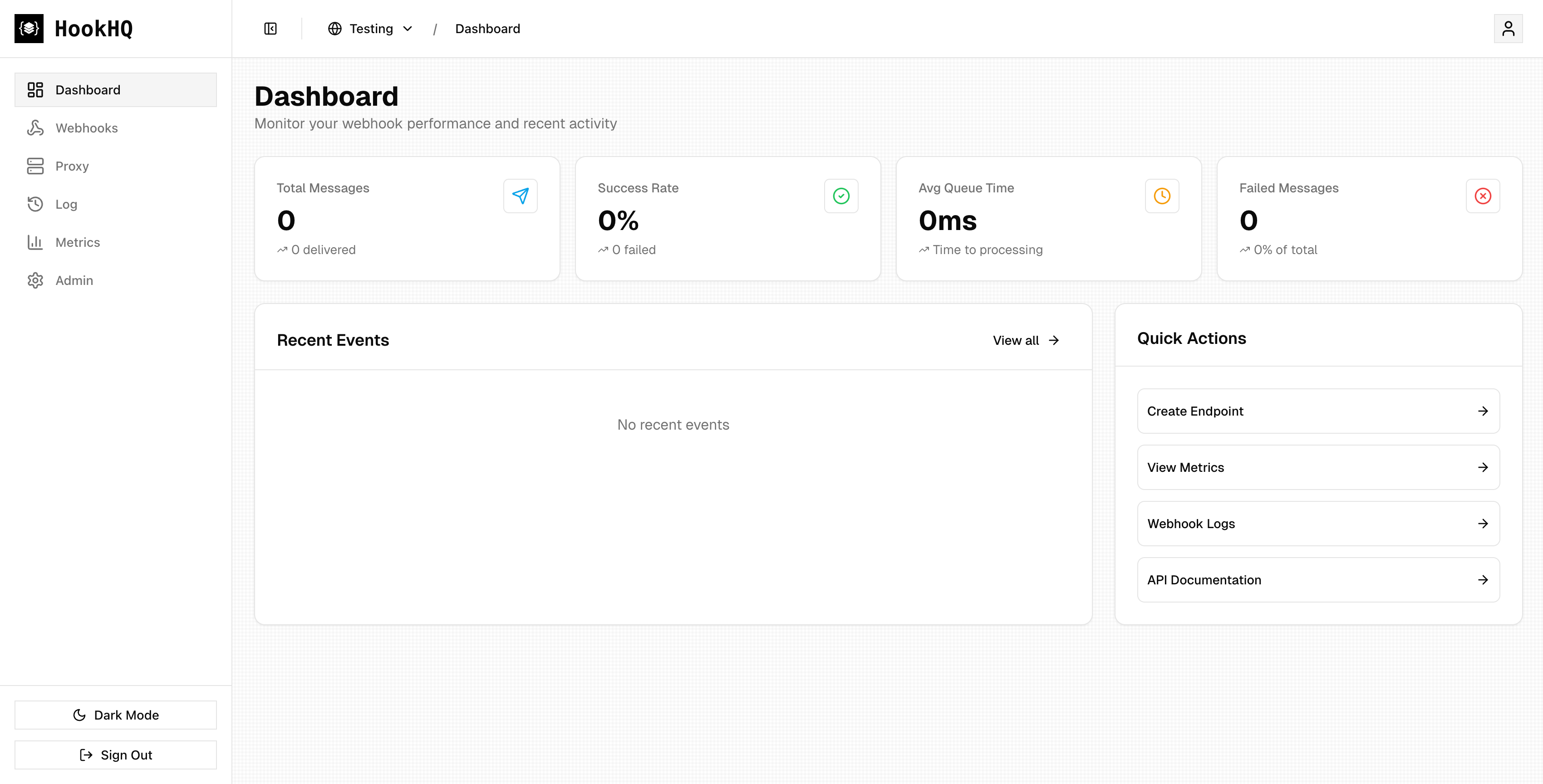The height and width of the screenshot is (784, 1543).
Task: Click the "0 failed" text
Action: 634,250
